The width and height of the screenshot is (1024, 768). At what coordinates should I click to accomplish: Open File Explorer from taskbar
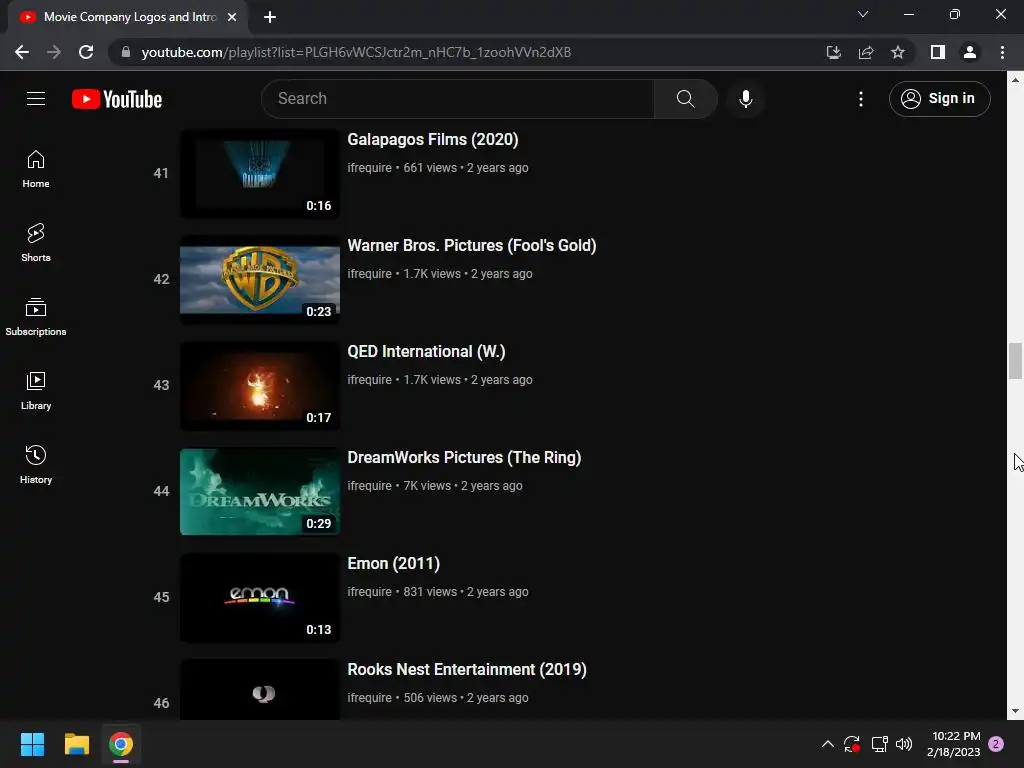76,744
